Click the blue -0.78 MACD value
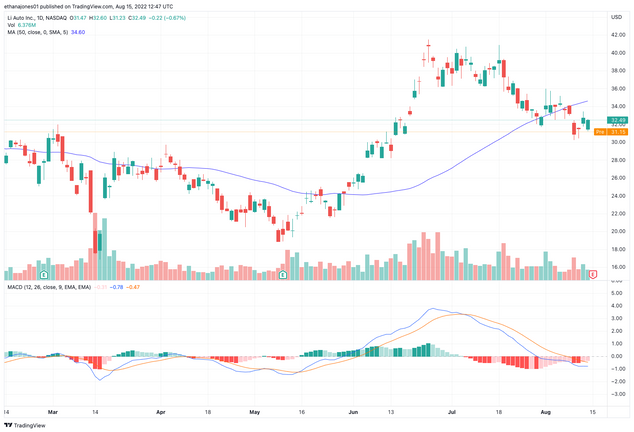 (x=117, y=287)
